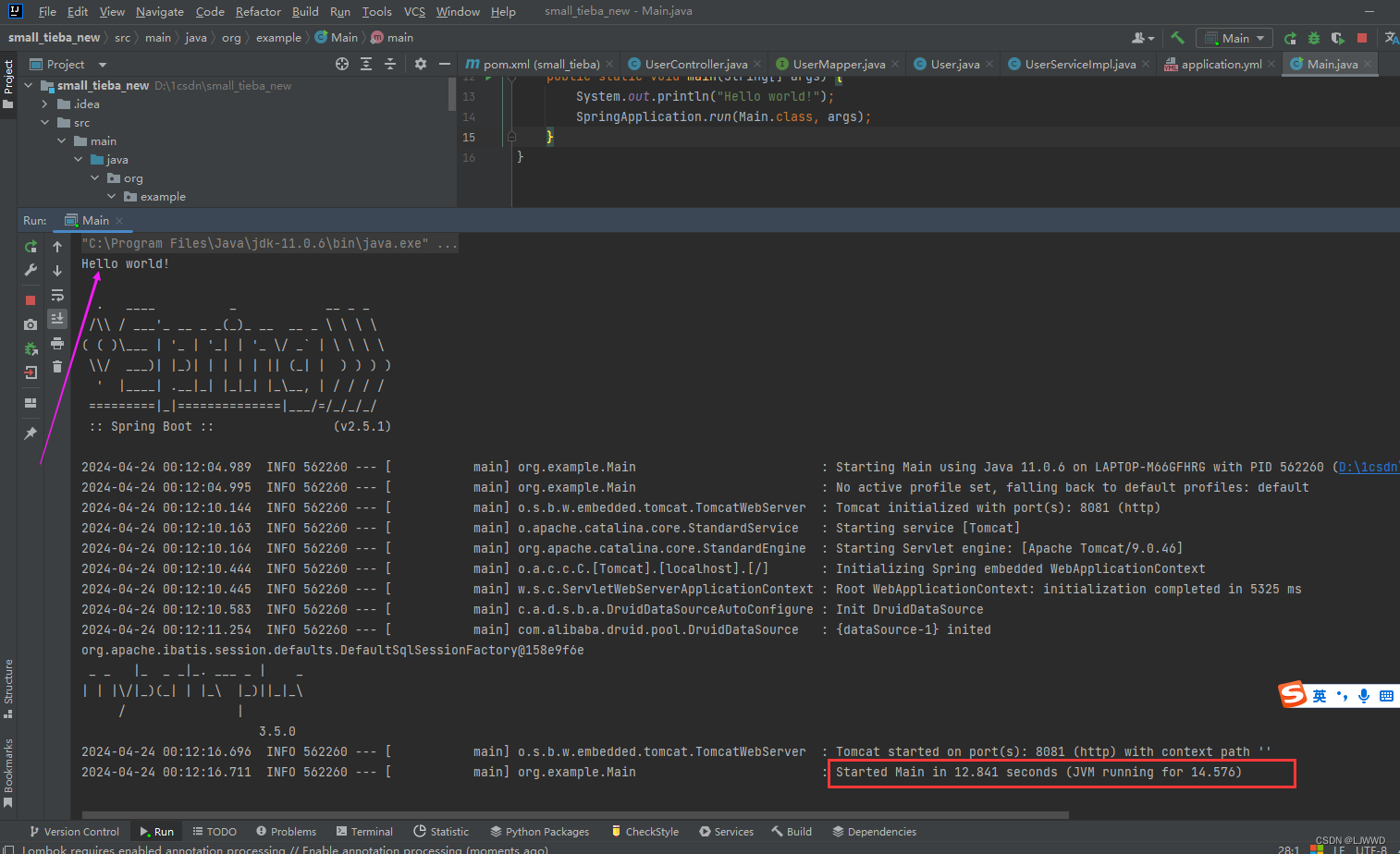The width and height of the screenshot is (1400, 854).
Task: Open Project panel gear options
Action: 421,64
